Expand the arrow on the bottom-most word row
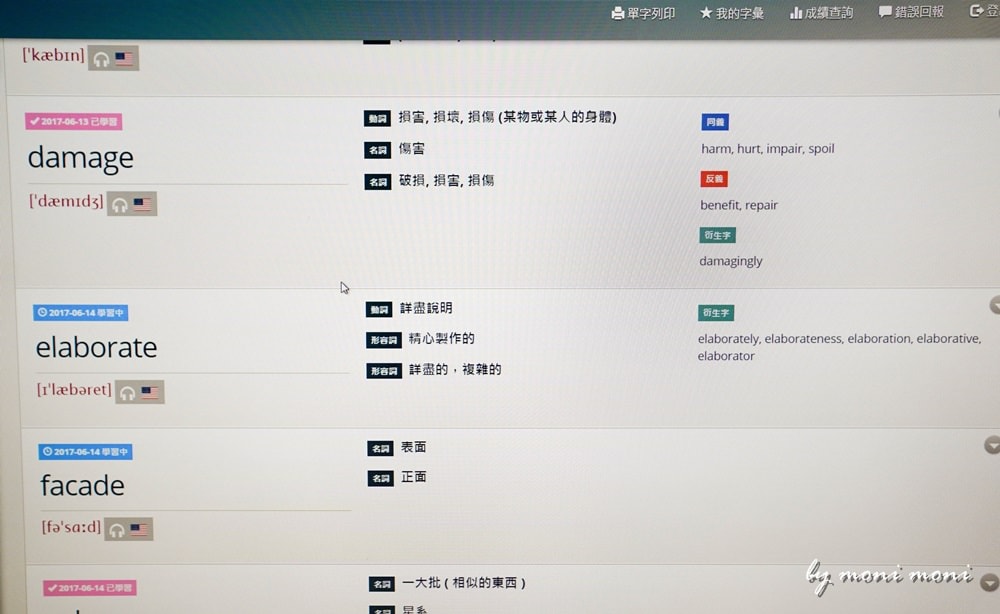The width and height of the screenshot is (1000, 614). click(990, 582)
